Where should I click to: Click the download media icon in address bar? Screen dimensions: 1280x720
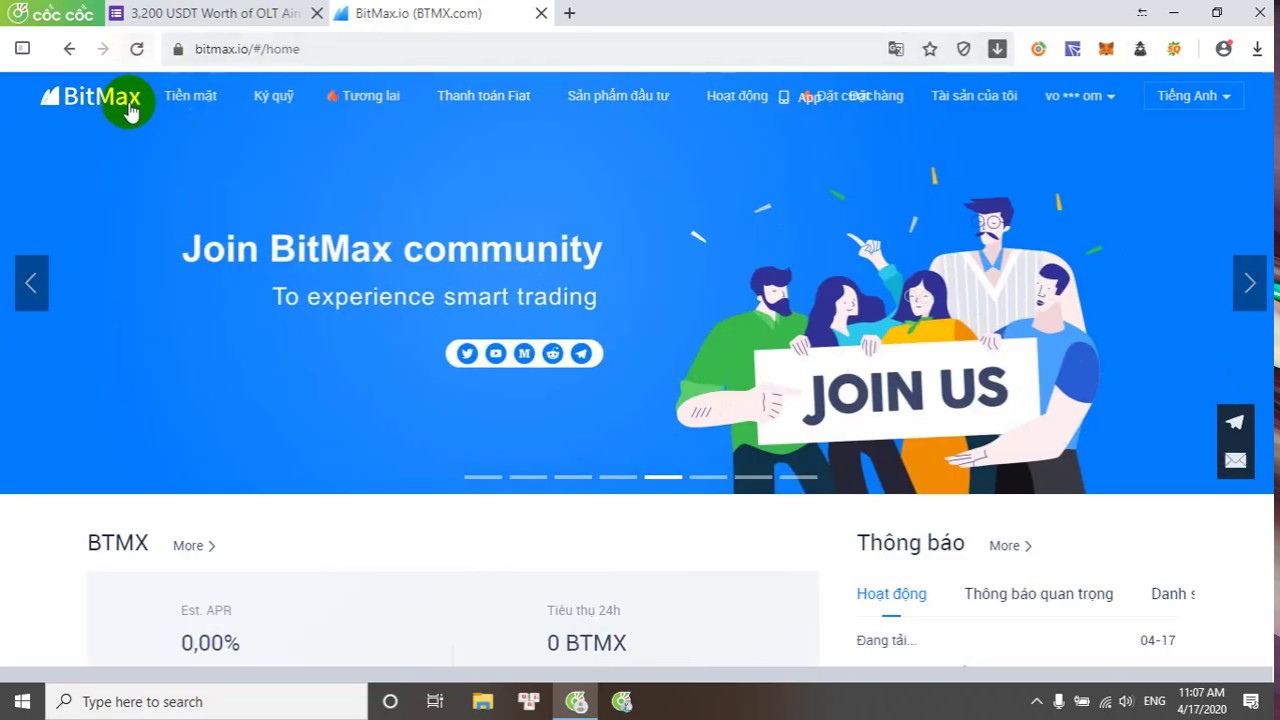pyautogui.click(x=997, y=49)
